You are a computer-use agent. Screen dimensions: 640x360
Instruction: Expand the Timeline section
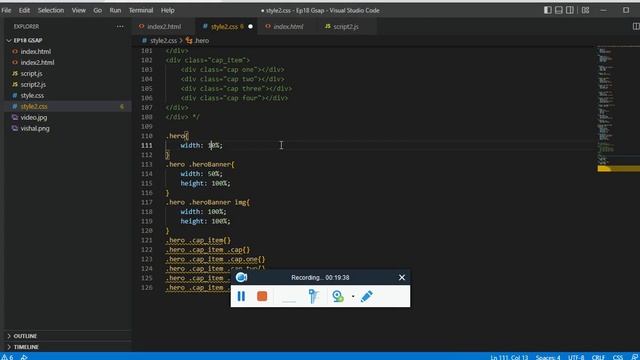coord(26,347)
